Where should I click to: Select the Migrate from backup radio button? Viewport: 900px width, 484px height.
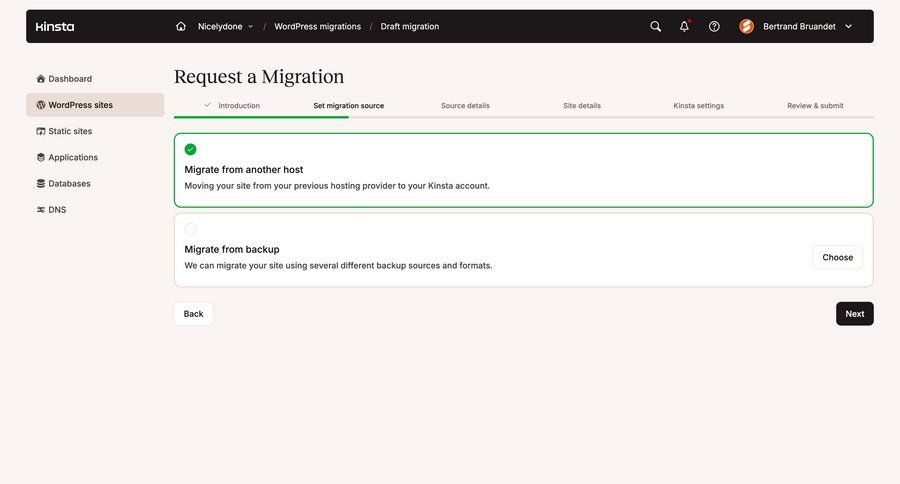190,229
